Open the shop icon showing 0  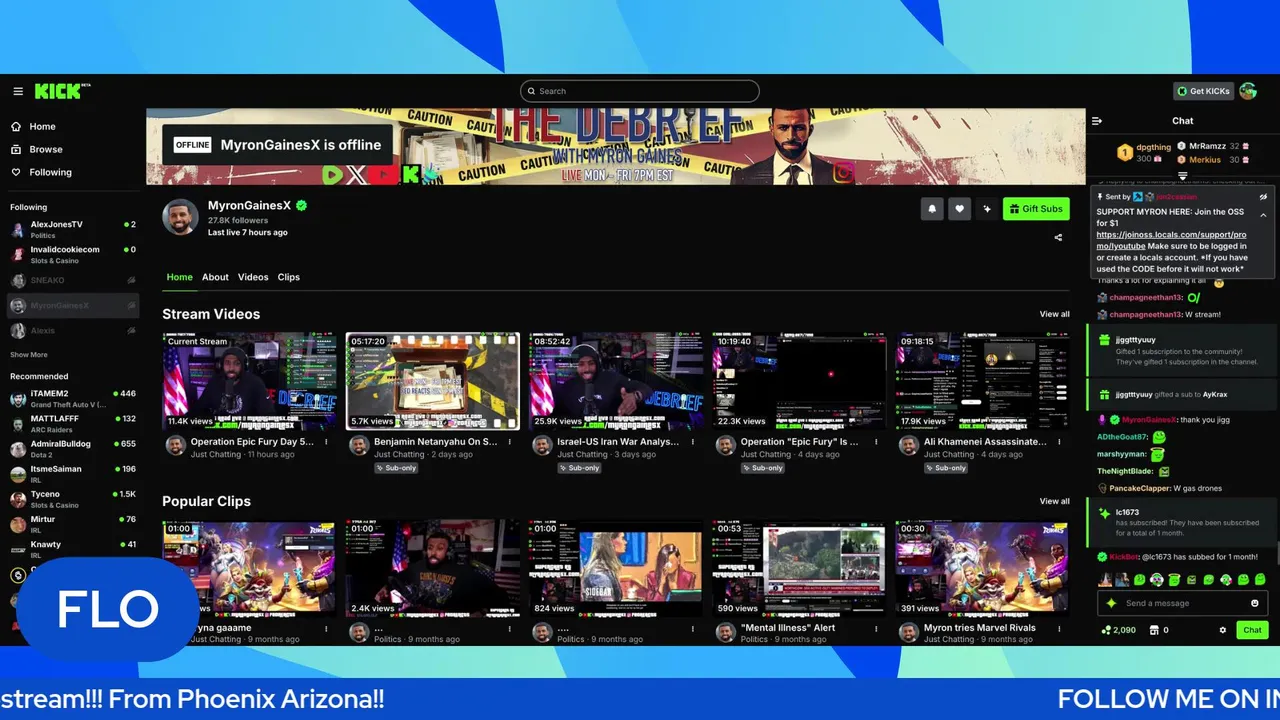coord(1159,630)
